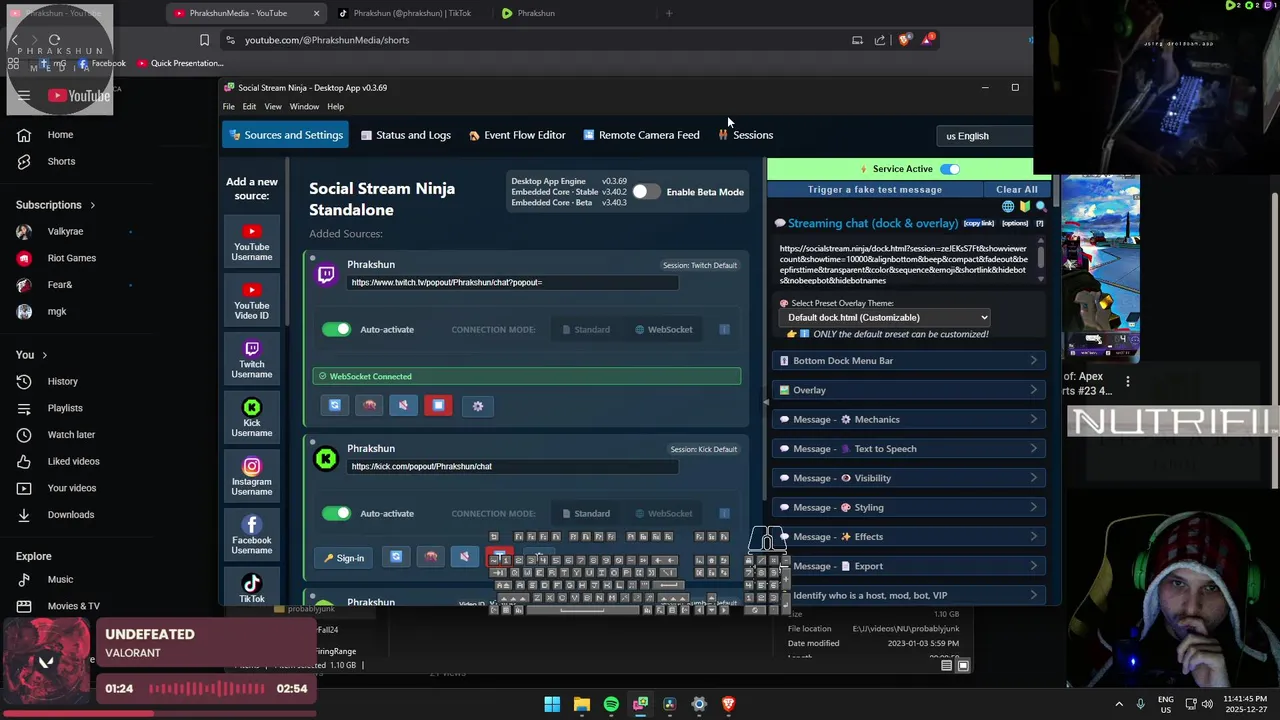This screenshot has height=720, width=1280.
Task: Open the gear settings on Twitch source
Action: pyautogui.click(x=478, y=405)
